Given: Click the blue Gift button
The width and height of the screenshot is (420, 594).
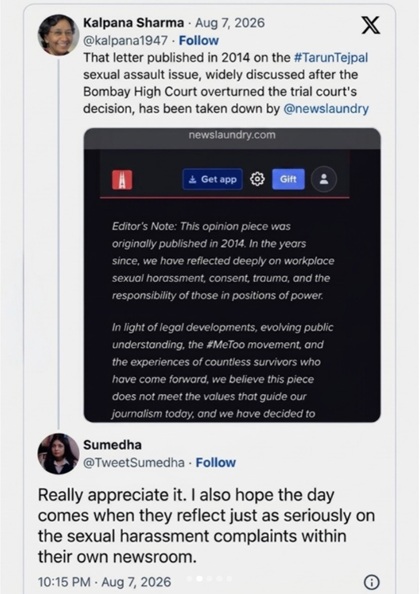Looking at the screenshot, I should pos(288,179).
